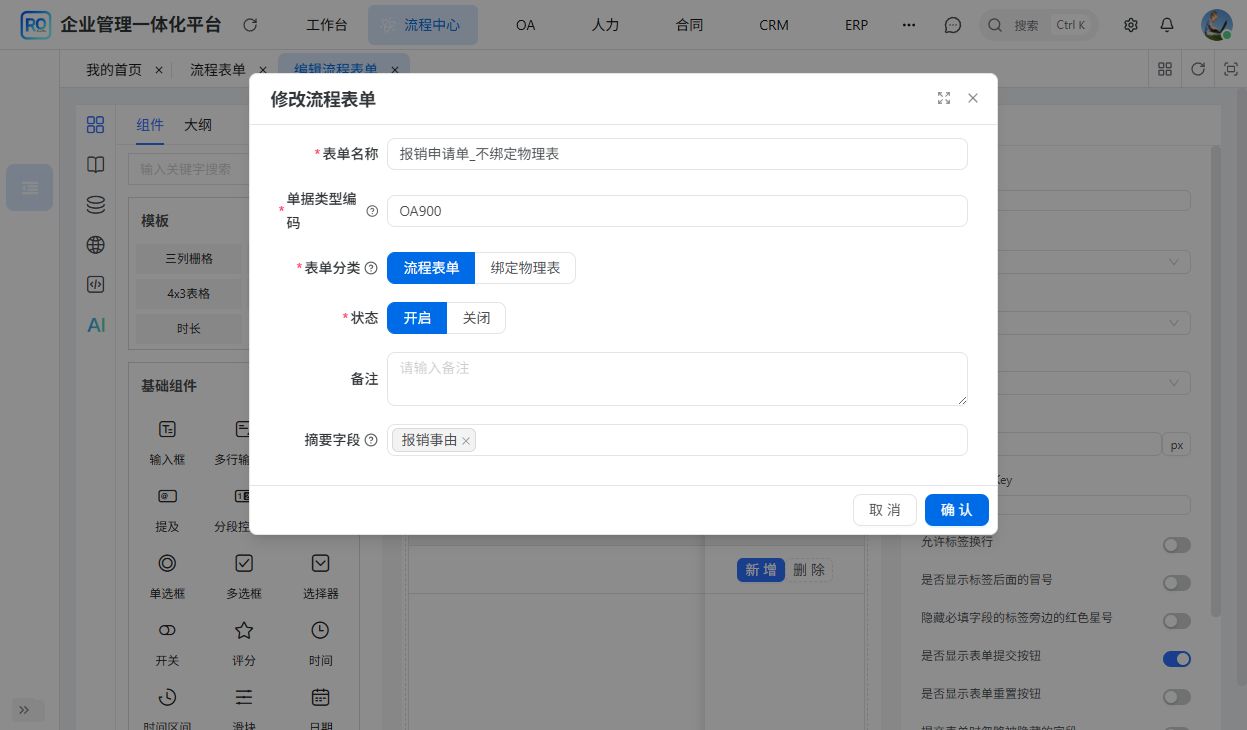This screenshot has height=730, width=1247.
Task: Switch to 大纲 panel tab
Action: click(x=198, y=125)
